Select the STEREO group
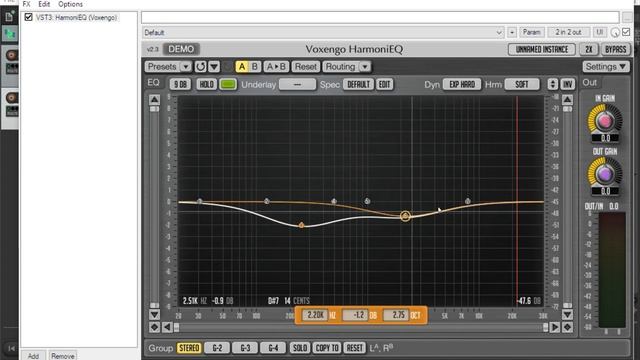 (x=189, y=348)
